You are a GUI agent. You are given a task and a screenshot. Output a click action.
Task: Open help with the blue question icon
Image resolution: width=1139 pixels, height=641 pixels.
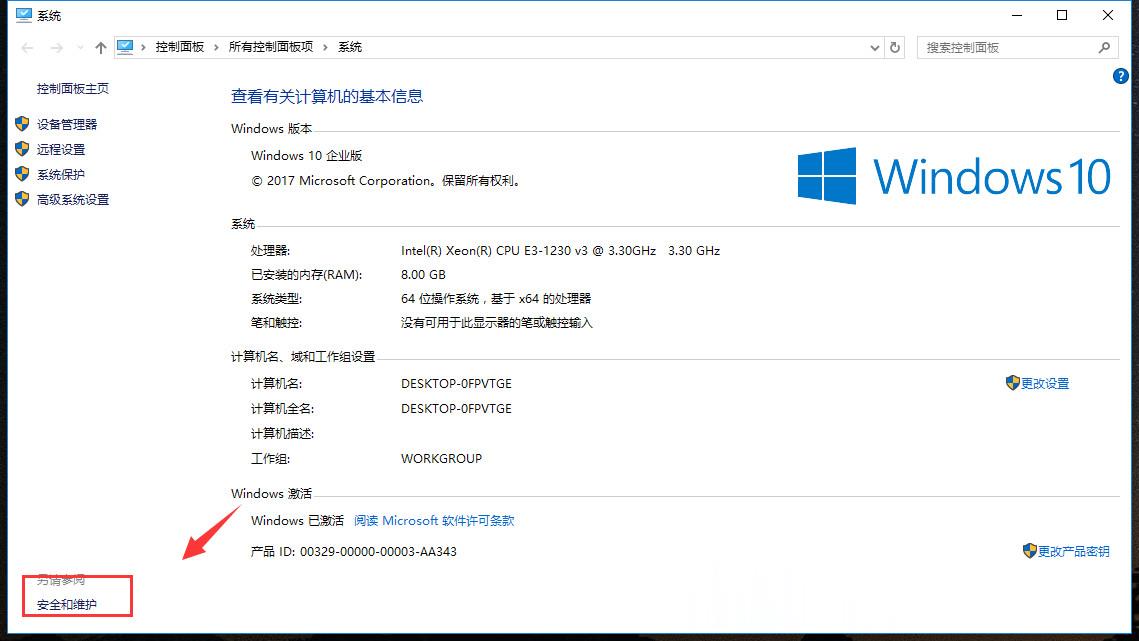coord(1120,76)
